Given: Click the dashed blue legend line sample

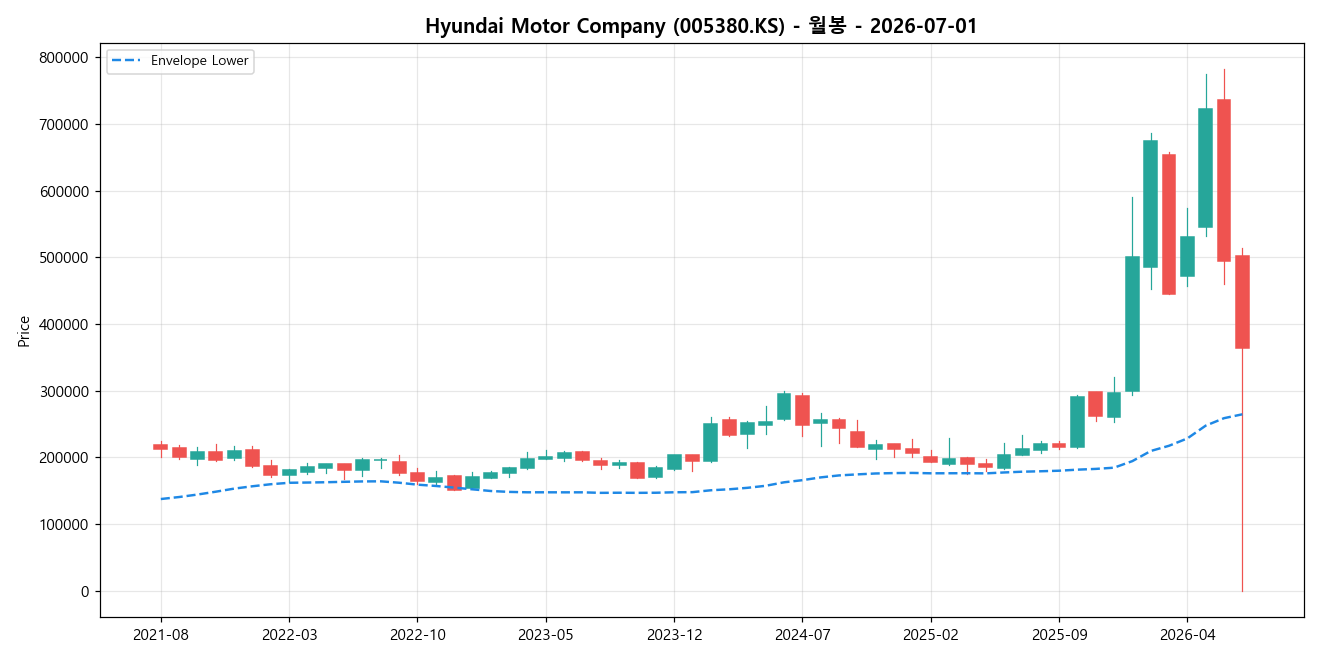Looking at the screenshot, I should pyautogui.click(x=126, y=61).
